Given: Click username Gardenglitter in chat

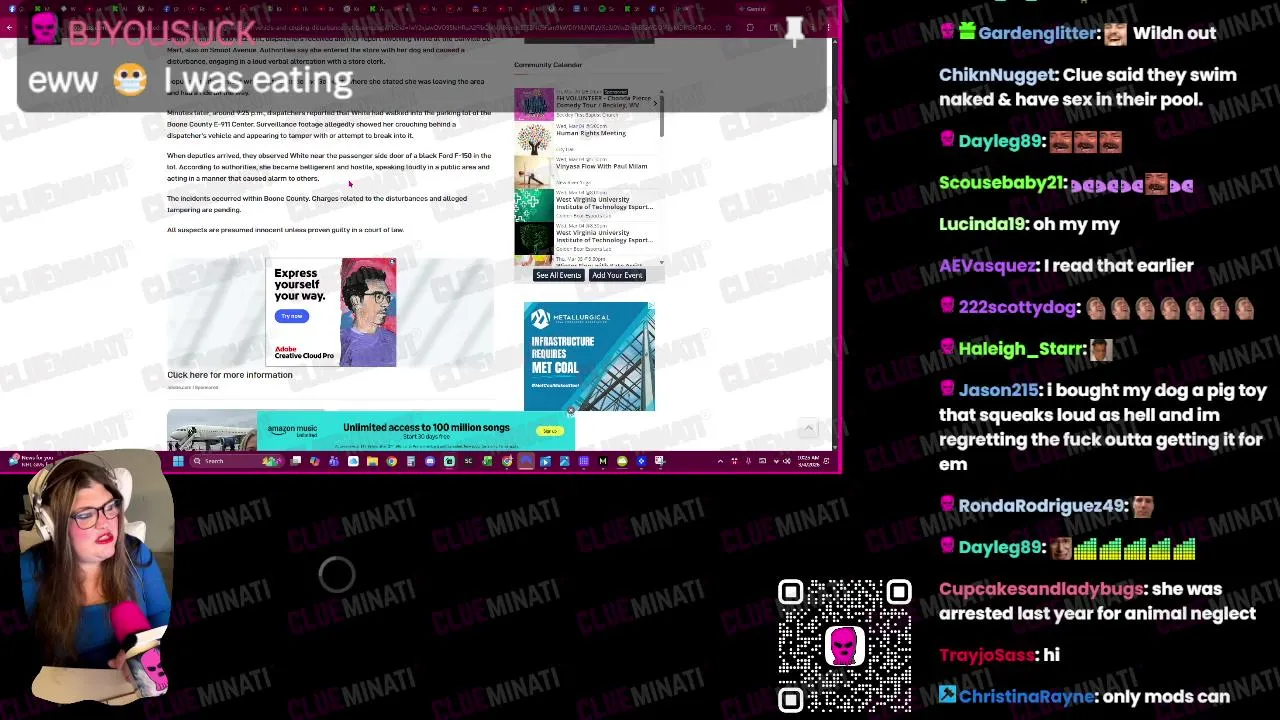Looking at the screenshot, I should click(x=1037, y=33).
